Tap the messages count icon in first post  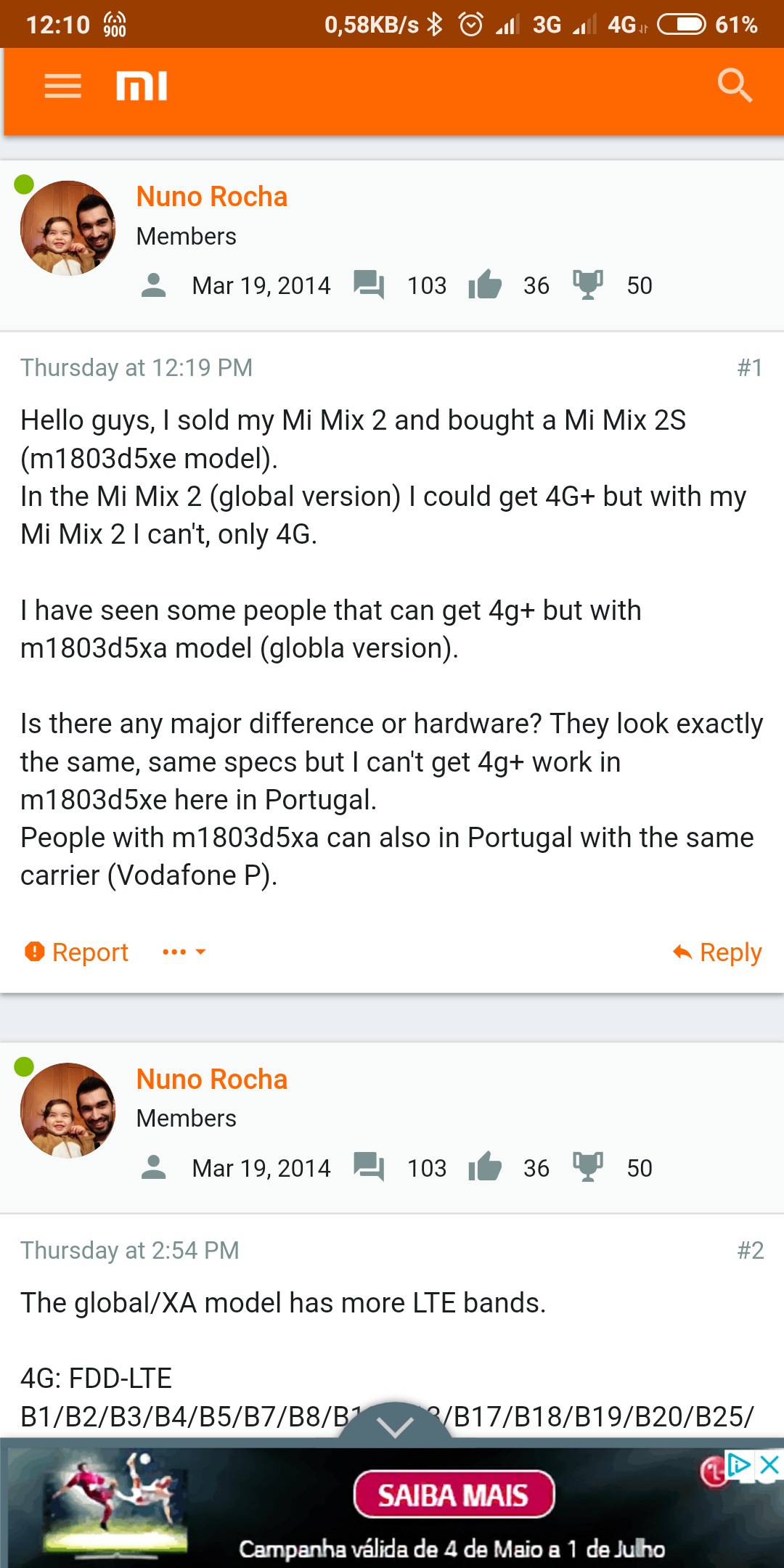[369, 285]
